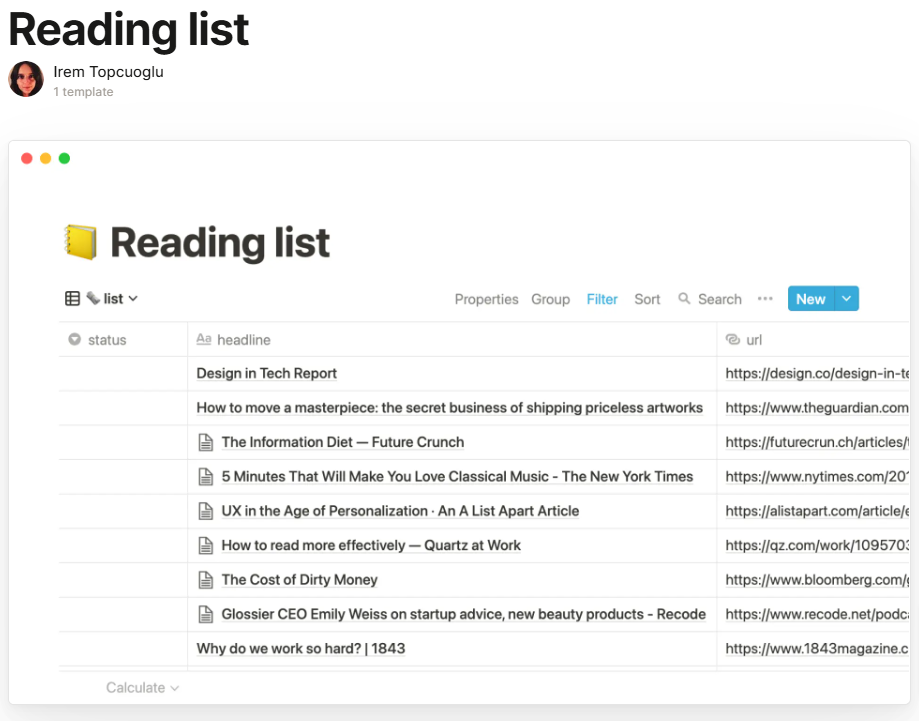Click the magnifying glass search icon

tap(683, 298)
